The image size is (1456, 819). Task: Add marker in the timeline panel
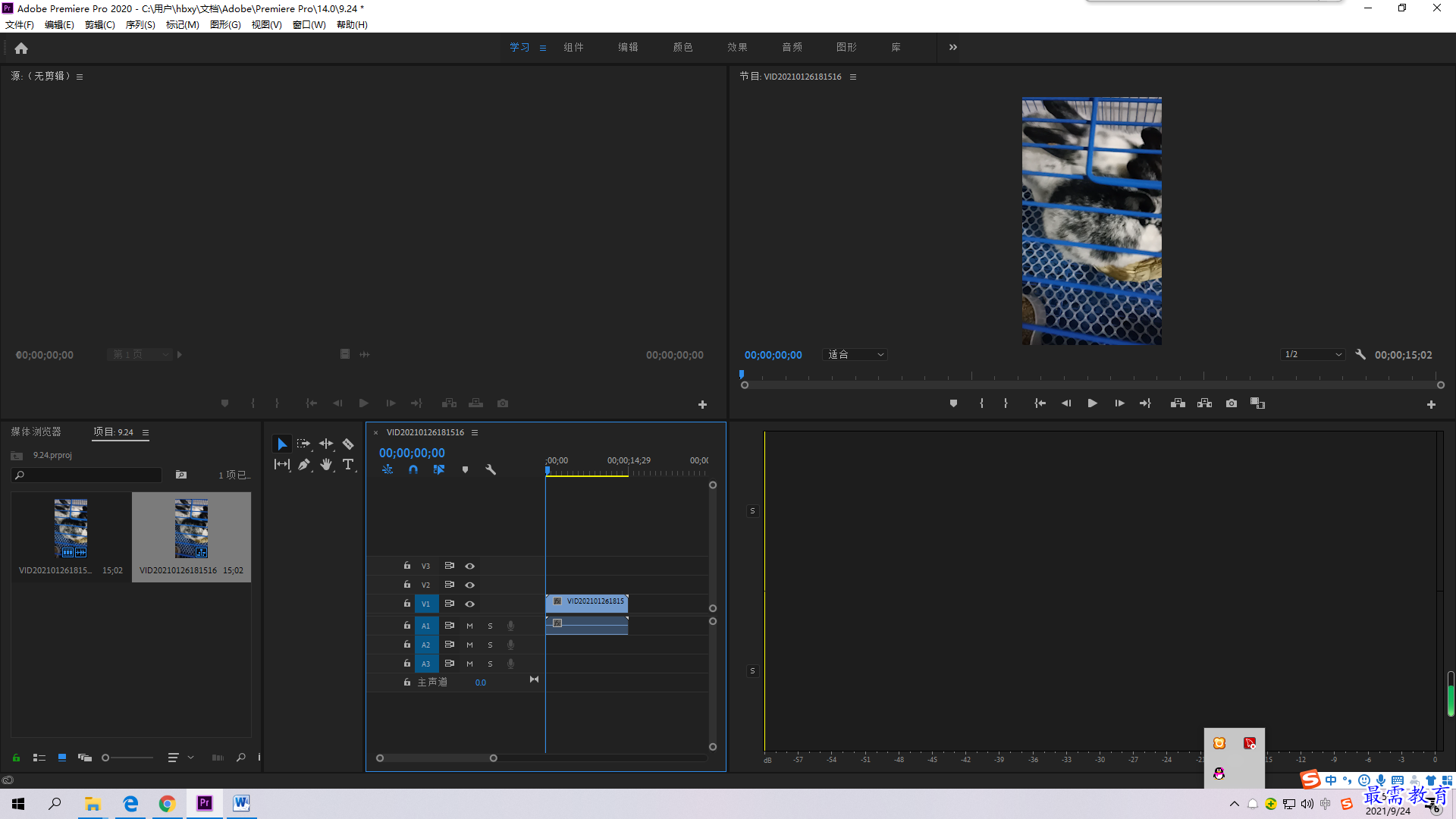(x=465, y=469)
